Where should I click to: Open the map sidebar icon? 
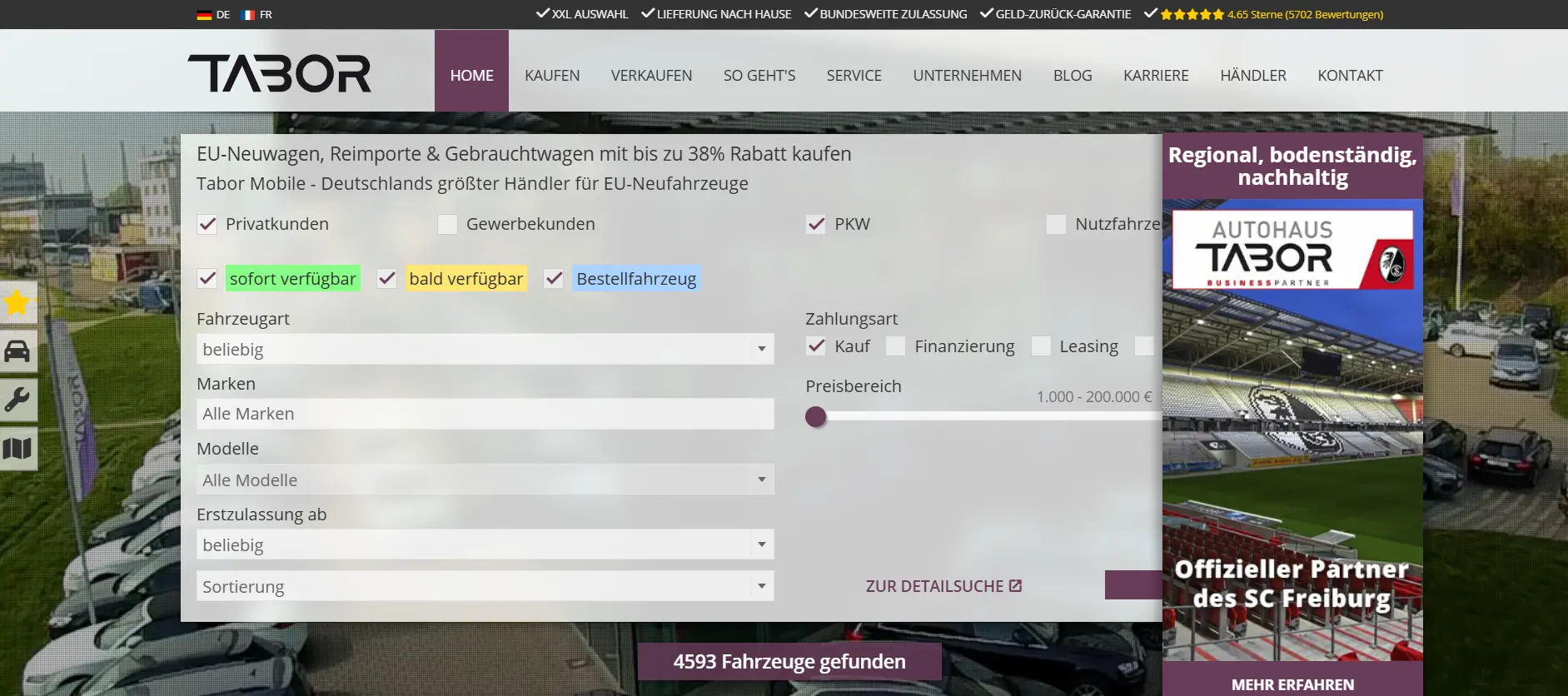[17, 450]
